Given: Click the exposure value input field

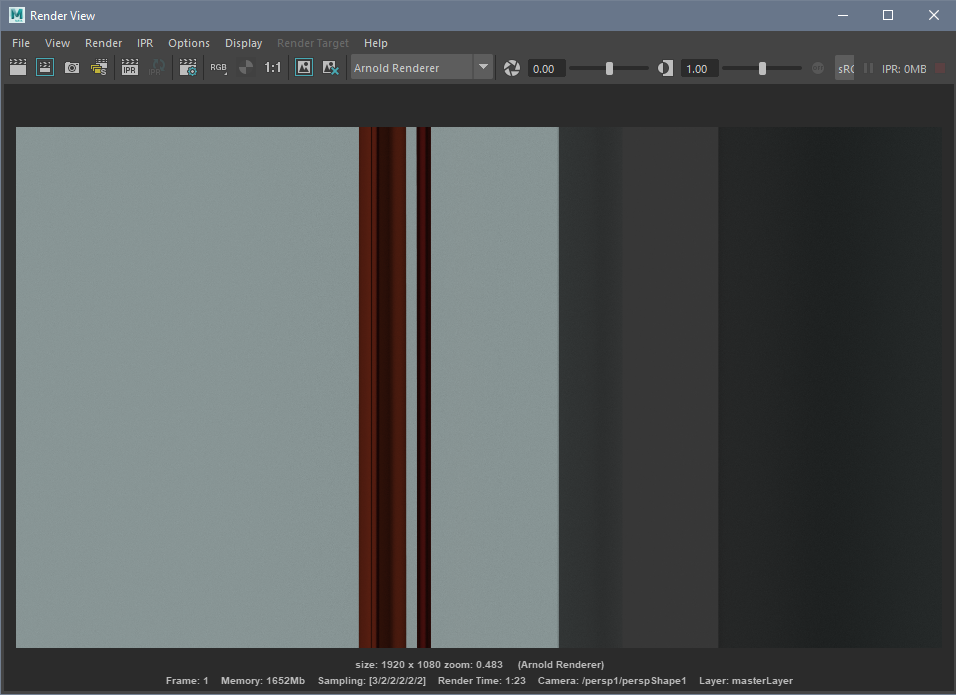Looking at the screenshot, I should pyautogui.click(x=545, y=68).
